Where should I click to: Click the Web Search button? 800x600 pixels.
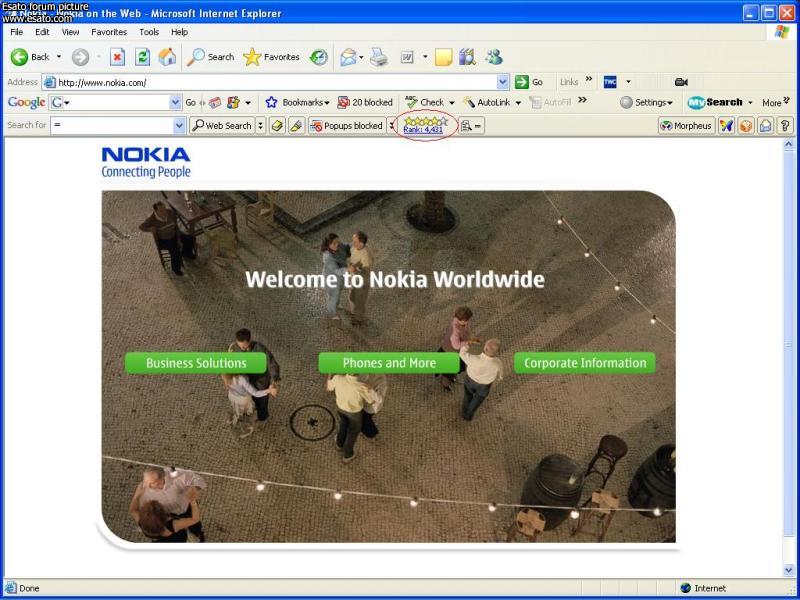point(222,126)
